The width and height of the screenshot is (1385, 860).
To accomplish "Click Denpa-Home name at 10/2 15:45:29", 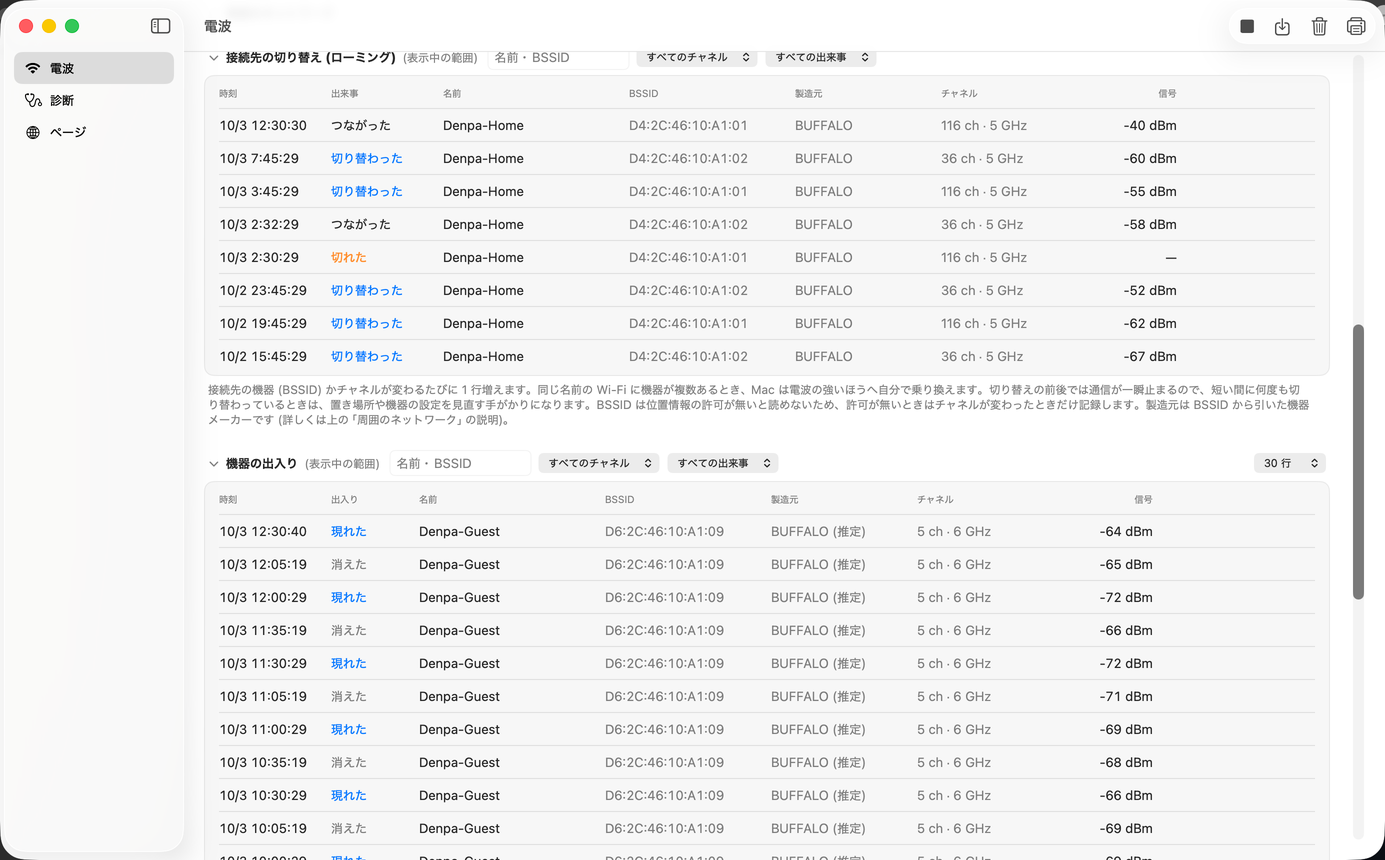I will point(483,356).
